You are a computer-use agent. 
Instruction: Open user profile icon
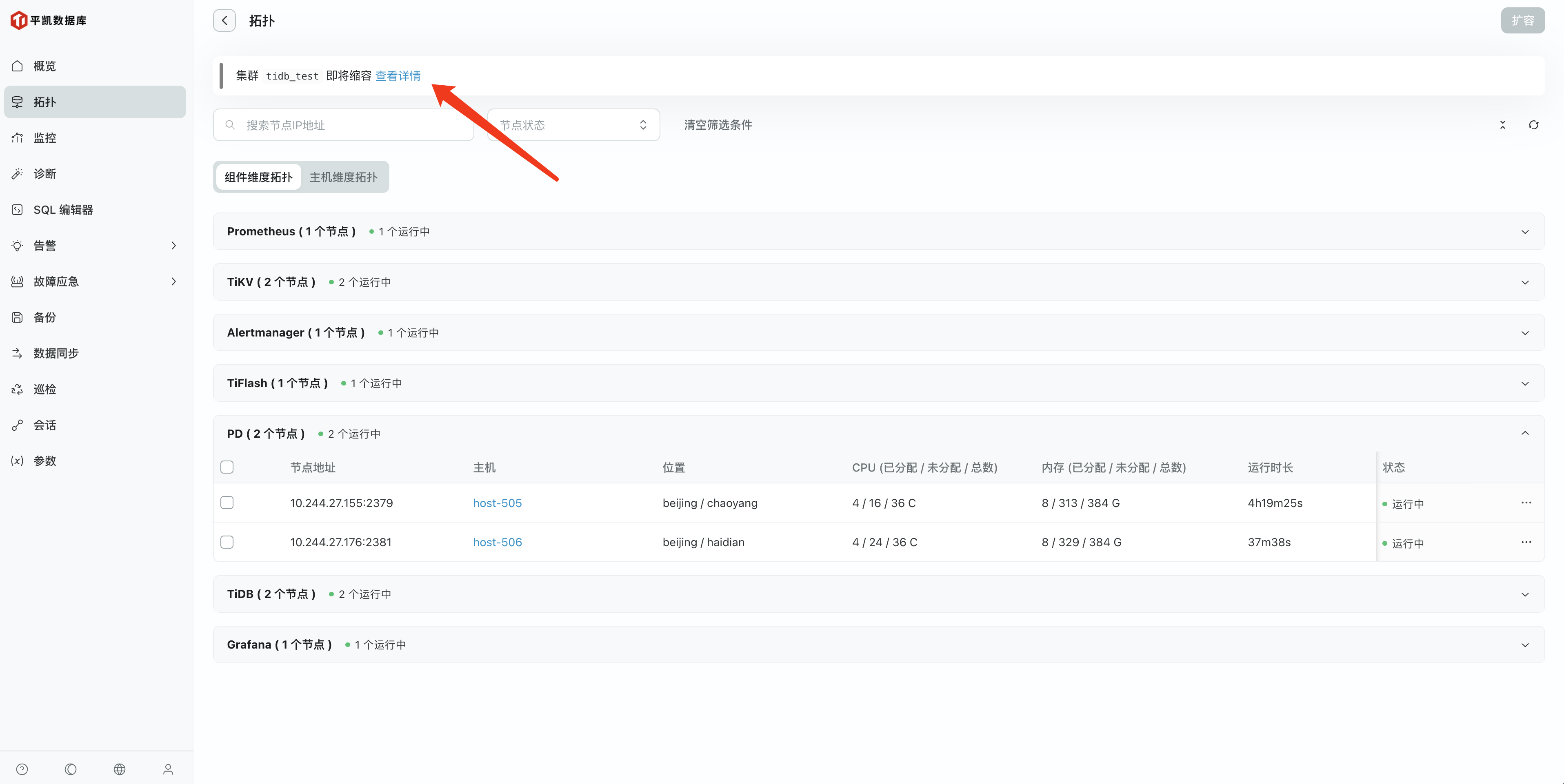coord(168,769)
